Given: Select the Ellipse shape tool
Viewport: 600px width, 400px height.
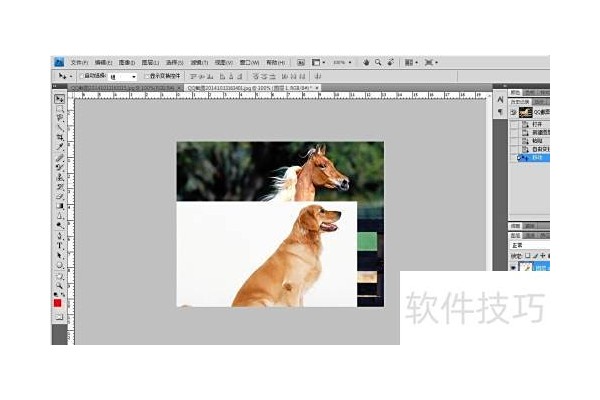Looking at the screenshot, I should [59, 264].
